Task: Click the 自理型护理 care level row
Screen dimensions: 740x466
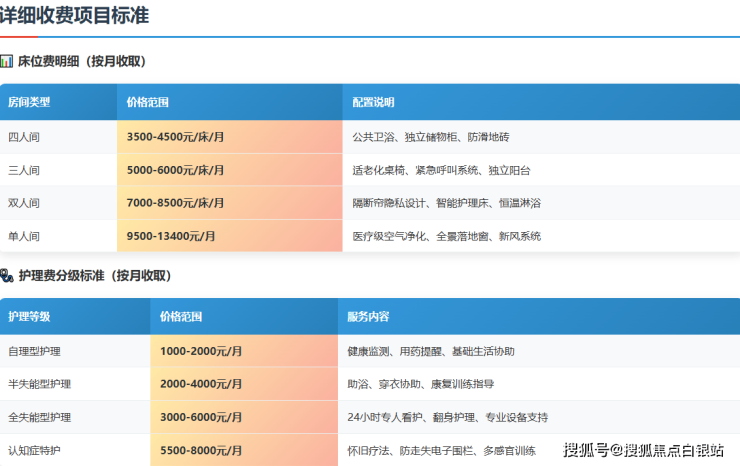Action: click(35, 351)
